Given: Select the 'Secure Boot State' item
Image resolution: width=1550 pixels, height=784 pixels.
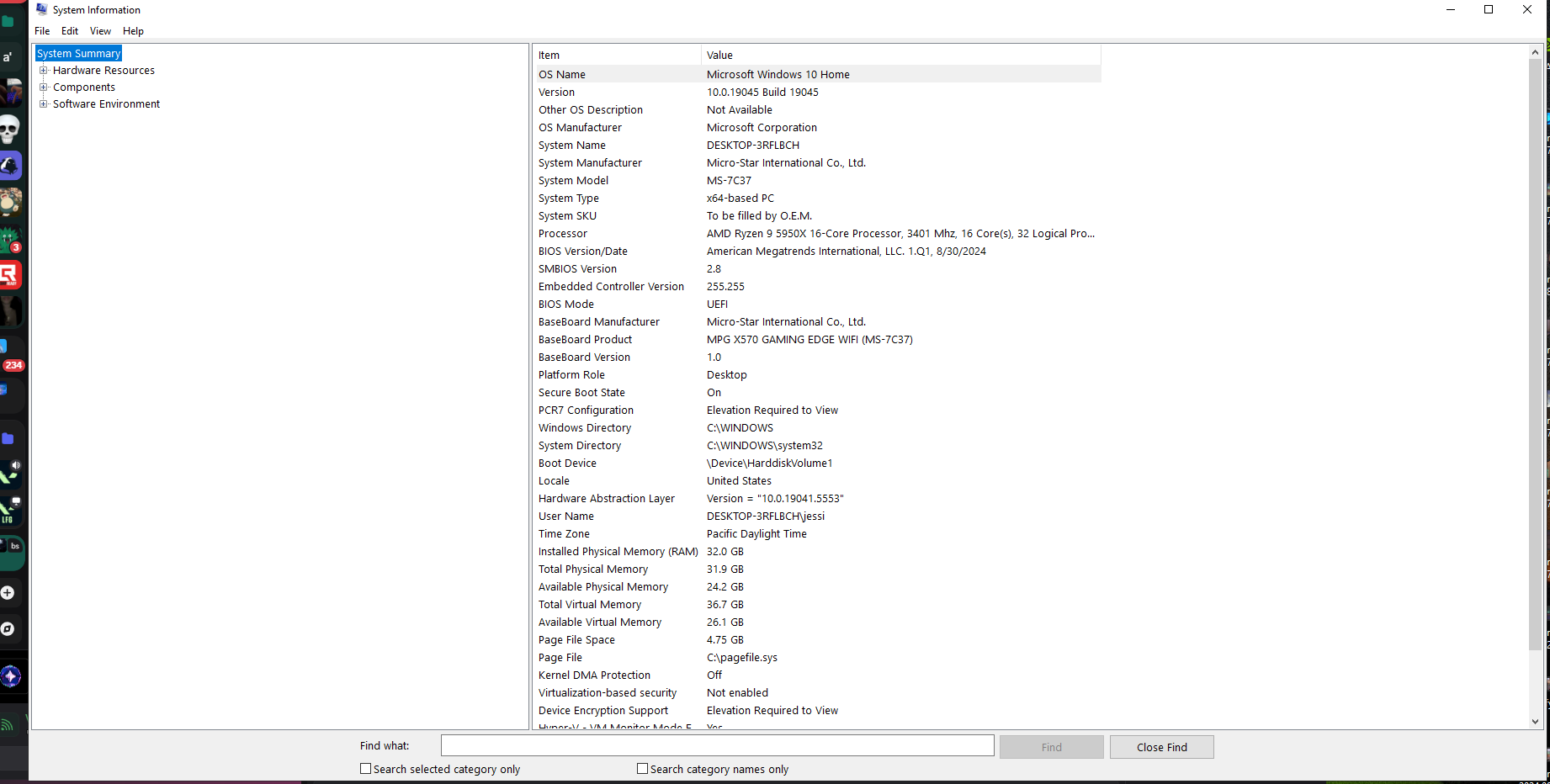Looking at the screenshot, I should tap(581, 393).
